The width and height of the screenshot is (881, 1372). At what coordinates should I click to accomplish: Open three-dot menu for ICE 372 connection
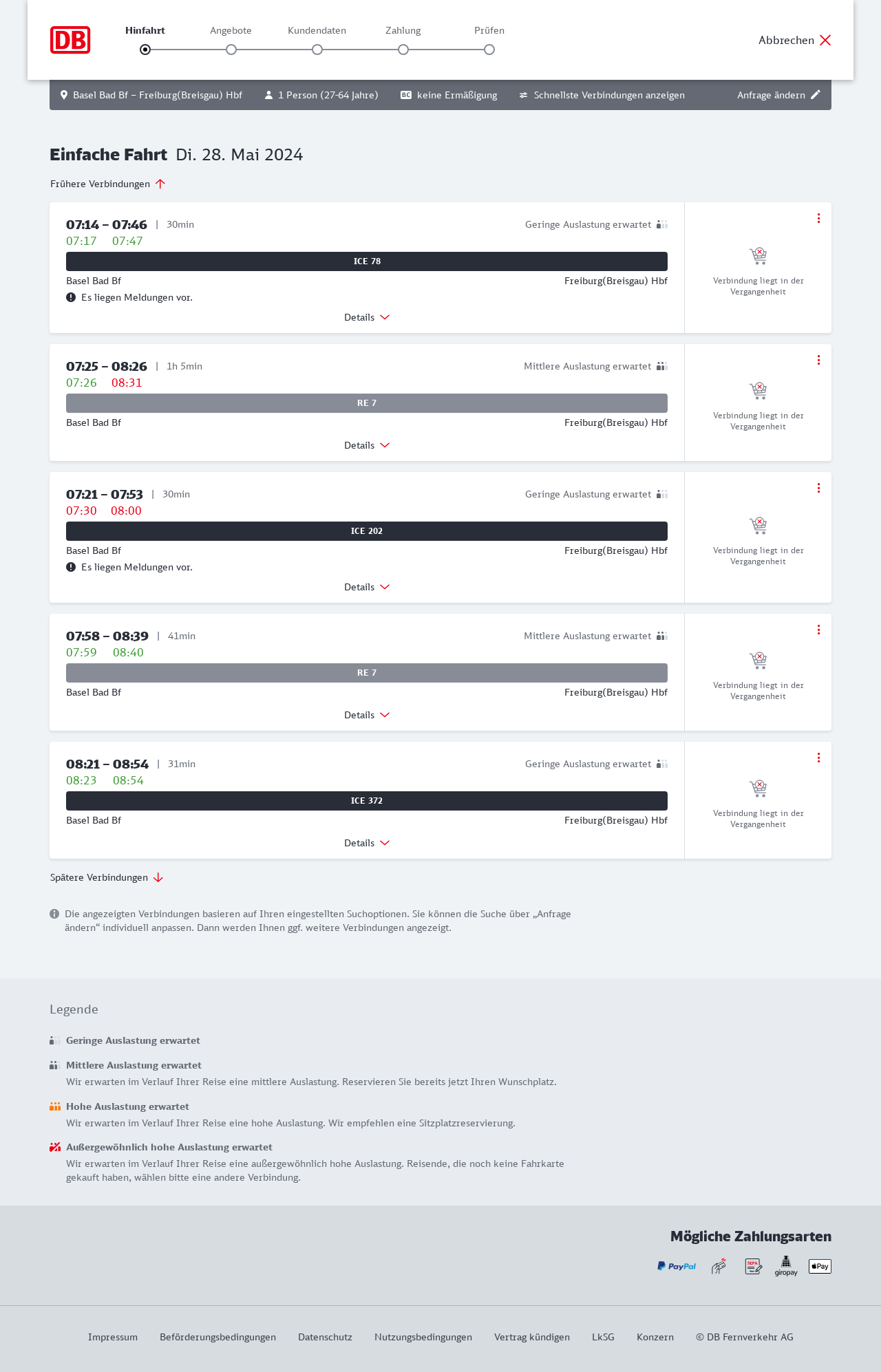click(818, 758)
